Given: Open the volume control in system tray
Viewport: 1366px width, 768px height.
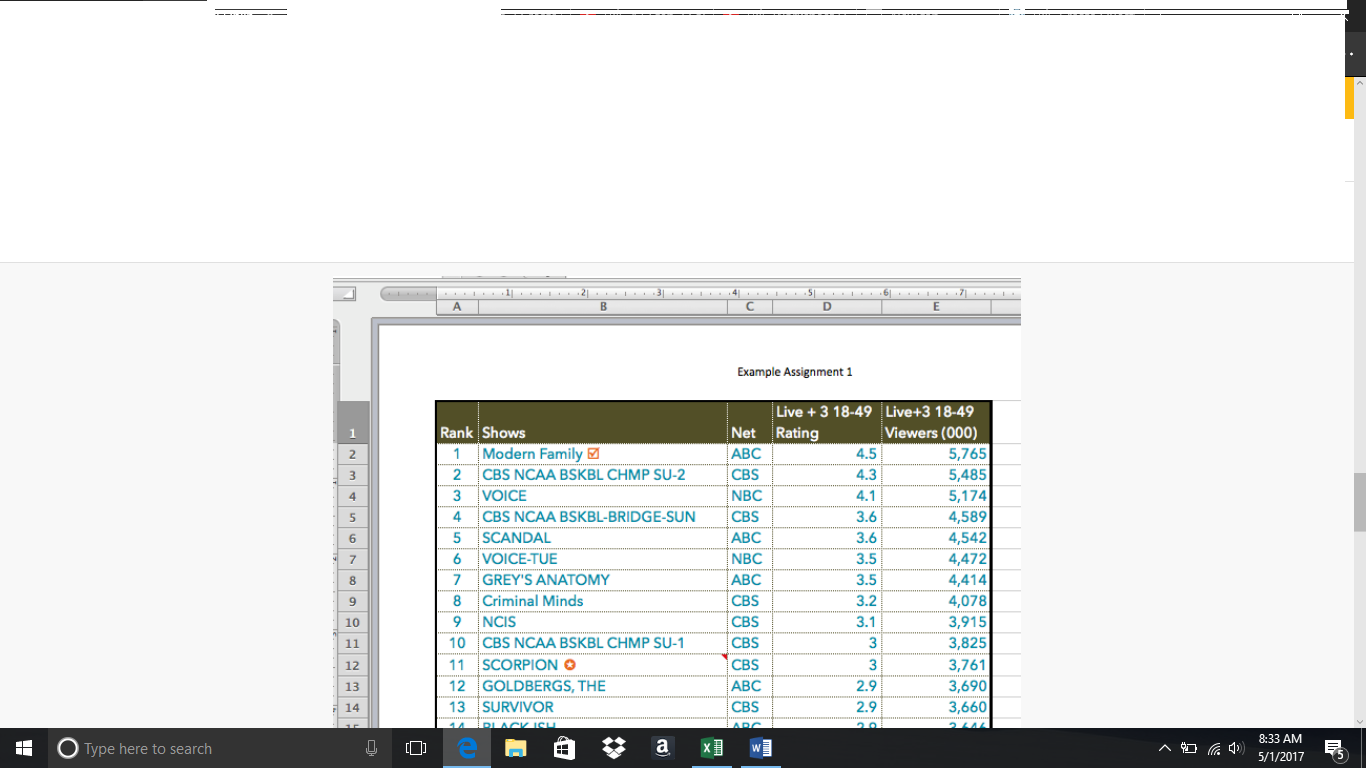Looking at the screenshot, I should 1237,748.
